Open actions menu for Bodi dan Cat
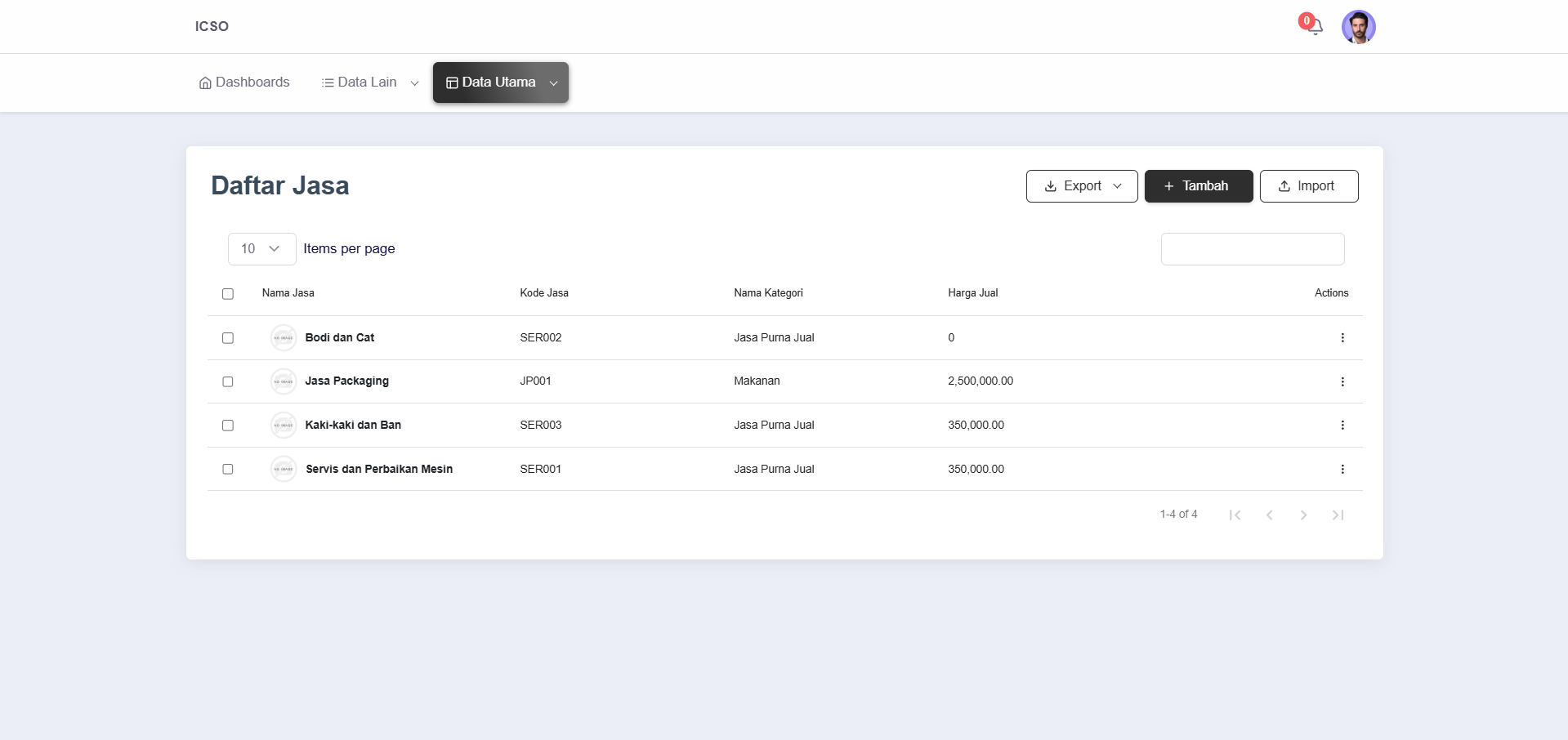This screenshot has width=1568, height=740. pyautogui.click(x=1342, y=337)
